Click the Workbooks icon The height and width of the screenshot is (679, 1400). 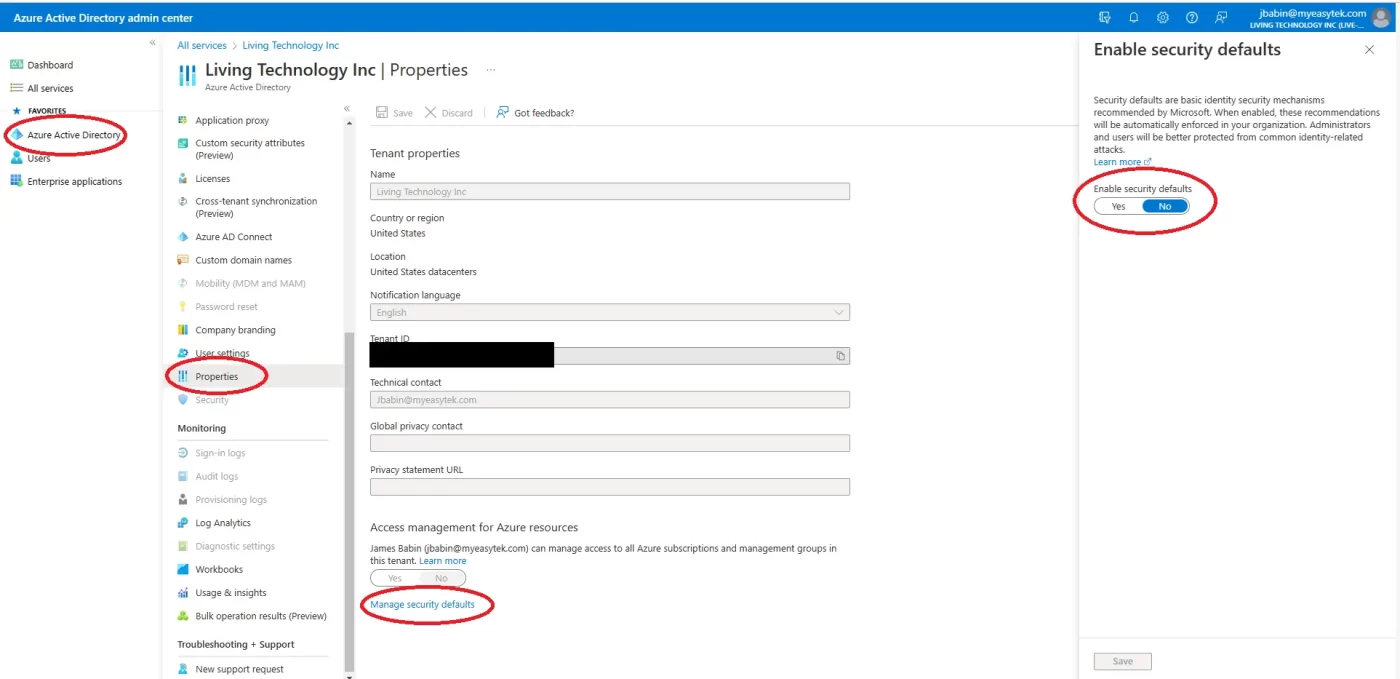click(x=183, y=569)
